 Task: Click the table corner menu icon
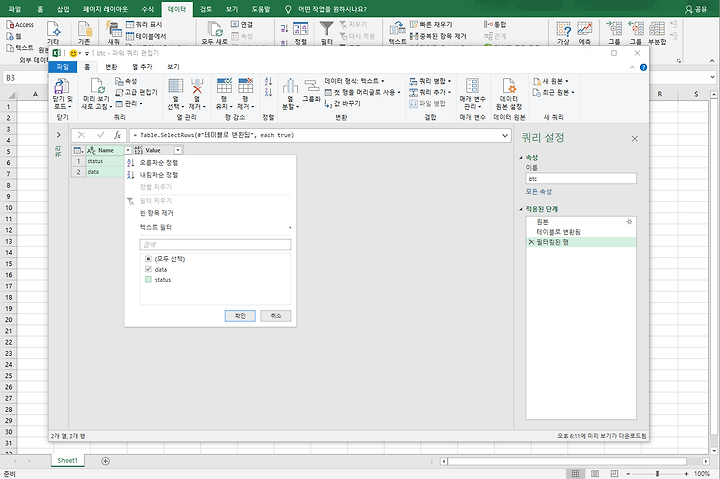pyautogui.click(x=79, y=150)
